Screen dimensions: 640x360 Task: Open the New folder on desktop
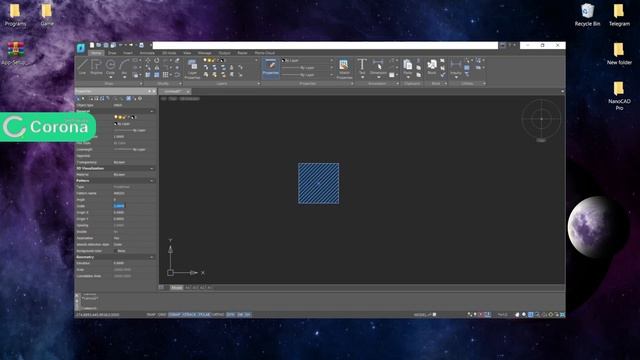(x=619, y=53)
